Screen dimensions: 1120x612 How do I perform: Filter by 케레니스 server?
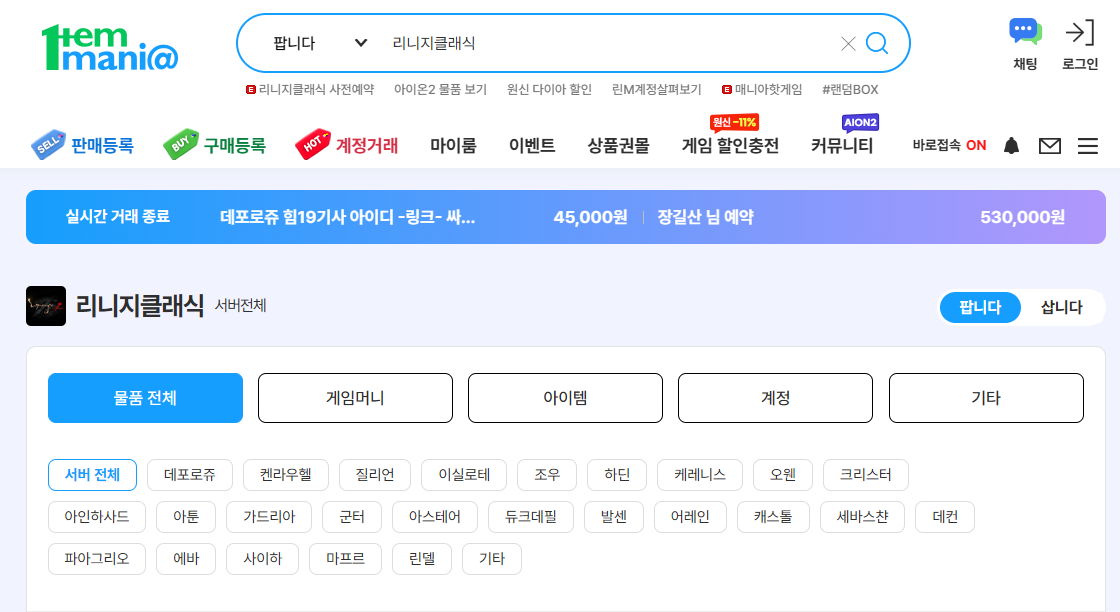(x=700, y=475)
